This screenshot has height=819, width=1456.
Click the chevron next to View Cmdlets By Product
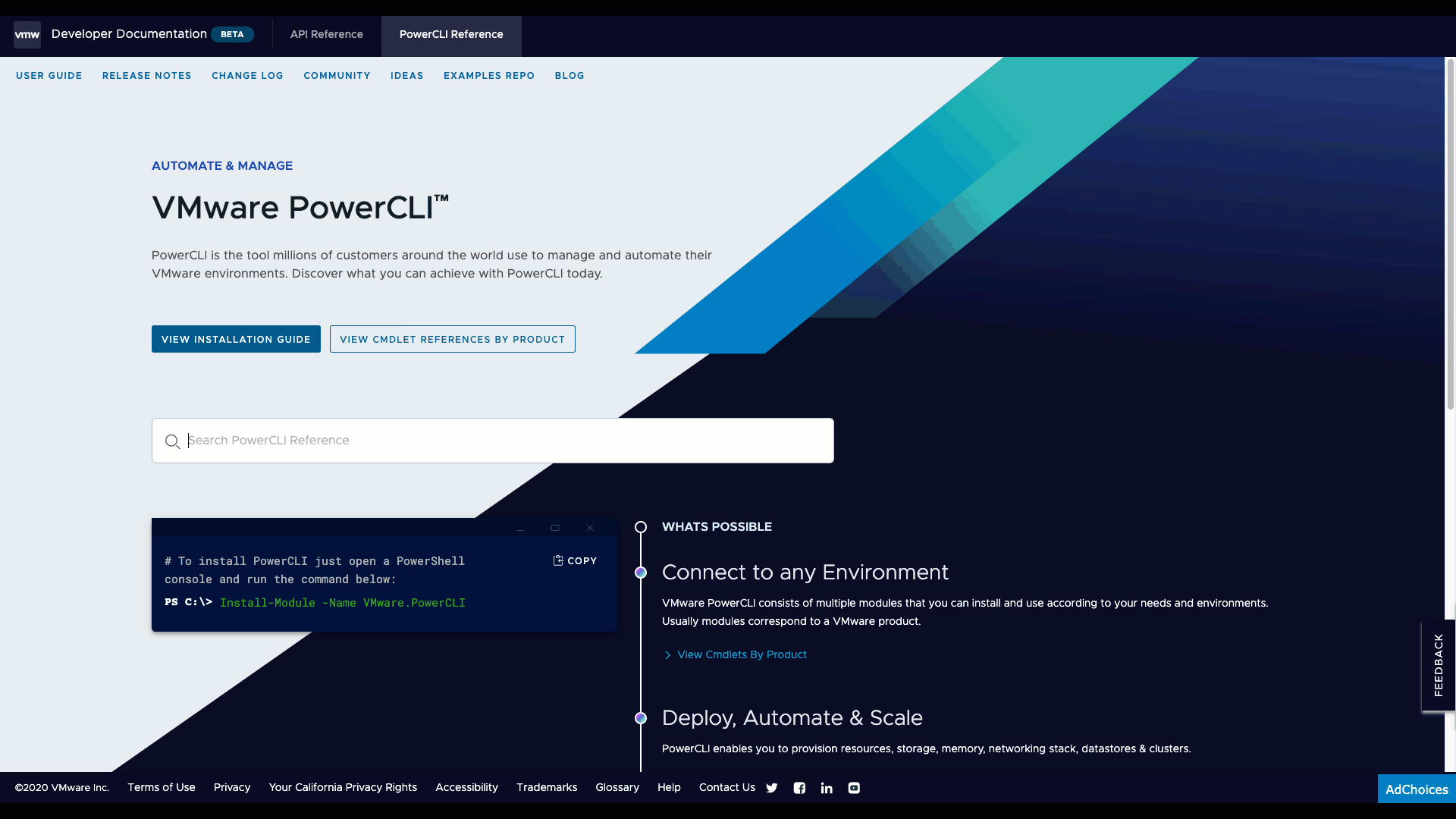[669, 655]
